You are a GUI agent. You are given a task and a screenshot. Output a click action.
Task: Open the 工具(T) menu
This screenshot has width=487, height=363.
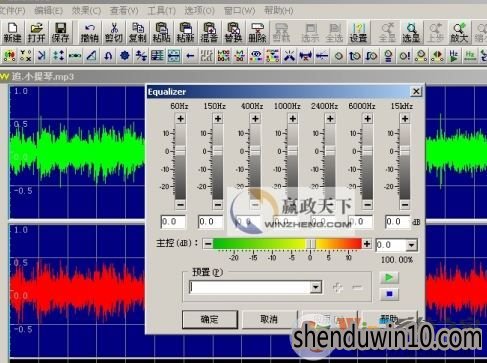click(161, 11)
